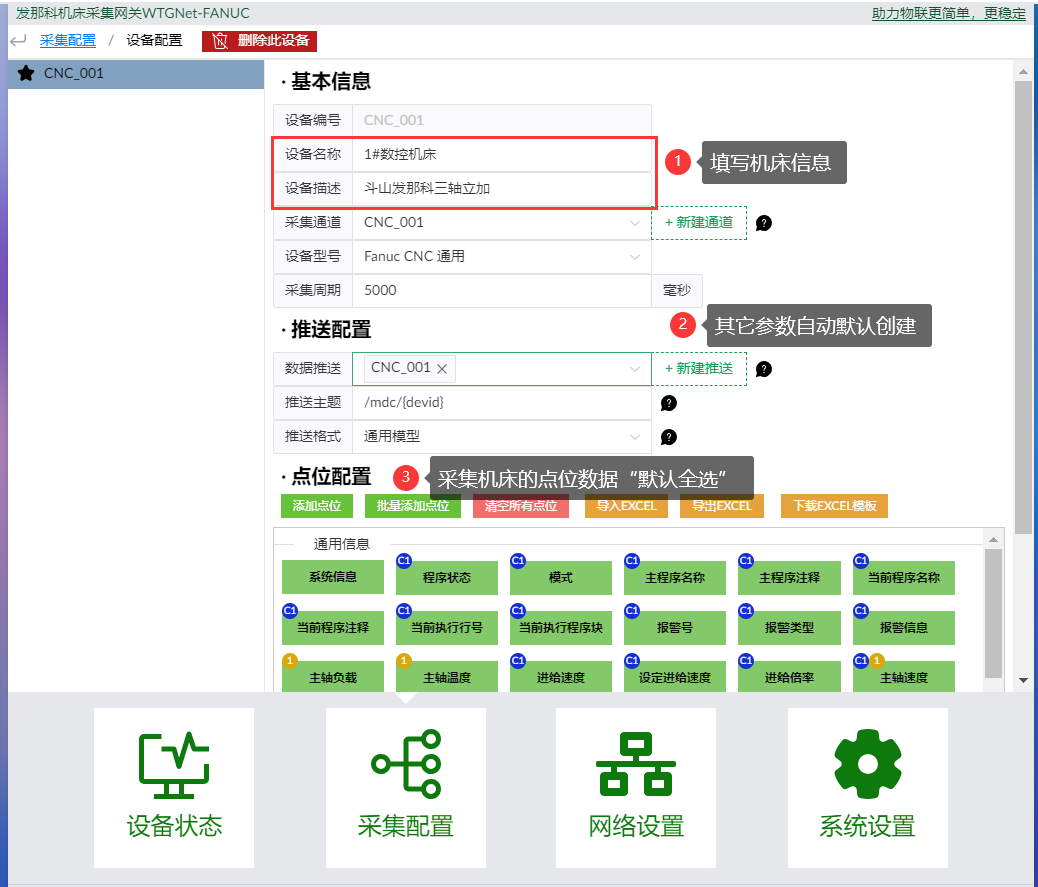Screen dimensions: 1038x887
Task: Toggle the 当前程序名称 point tile
Action: 904,578
